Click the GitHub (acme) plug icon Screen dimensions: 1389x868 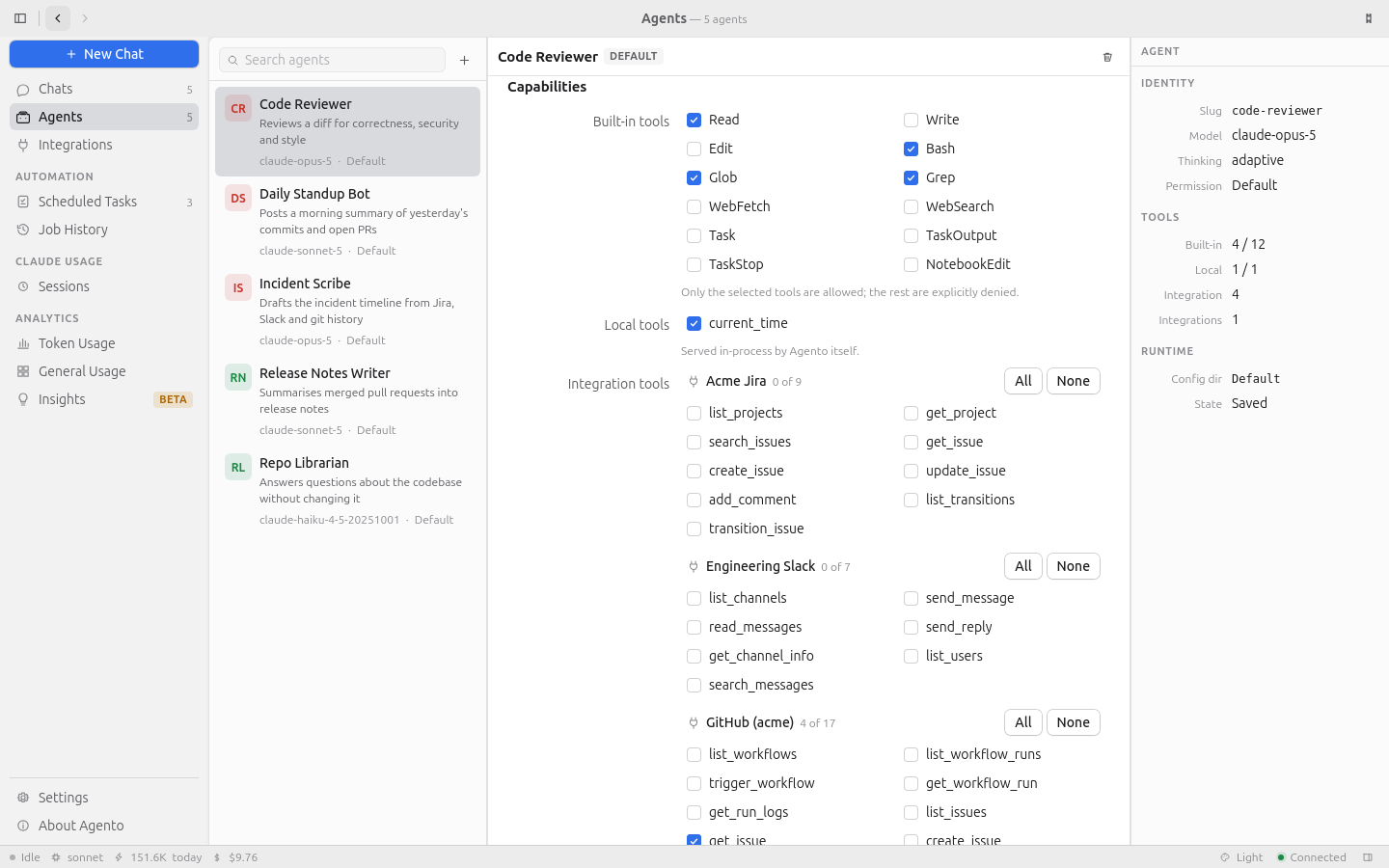click(694, 722)
